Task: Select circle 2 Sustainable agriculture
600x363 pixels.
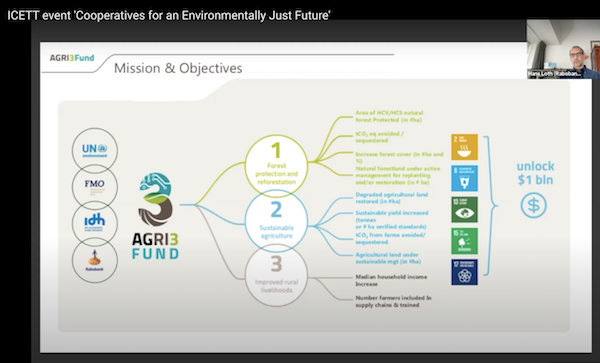Action: tap(276, 221)
